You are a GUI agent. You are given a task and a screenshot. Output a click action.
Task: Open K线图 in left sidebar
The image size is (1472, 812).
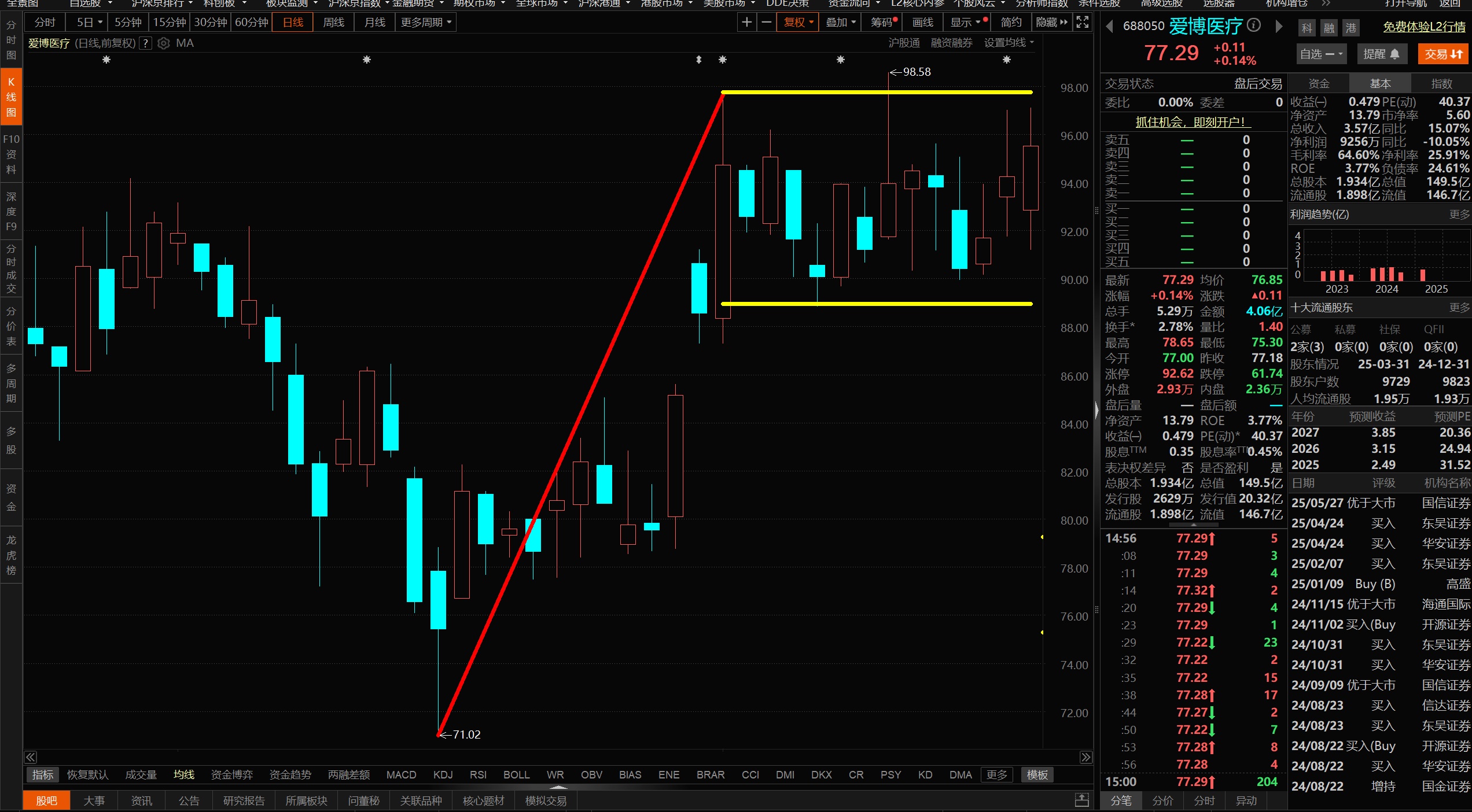11,97
